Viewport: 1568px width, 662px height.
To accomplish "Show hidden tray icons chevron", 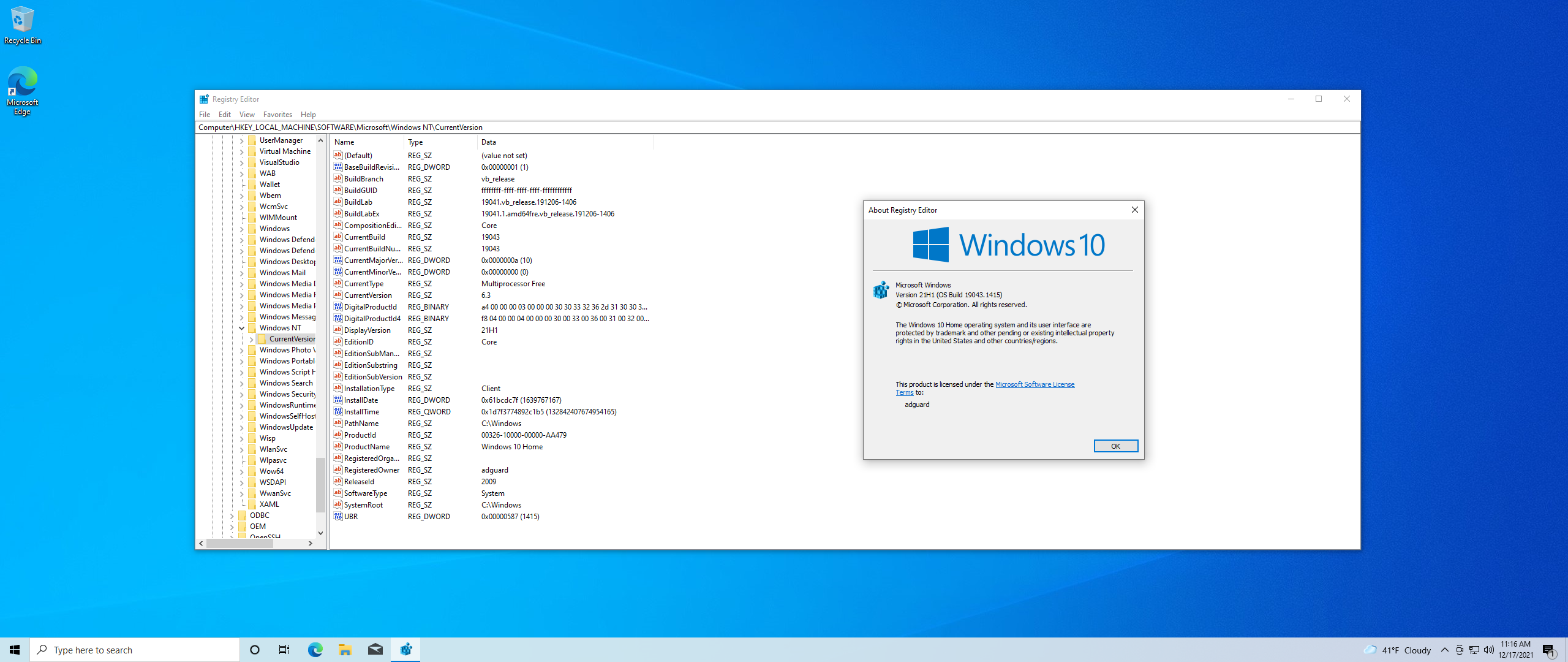I will pyautogui.click(x=1445, y=650).
